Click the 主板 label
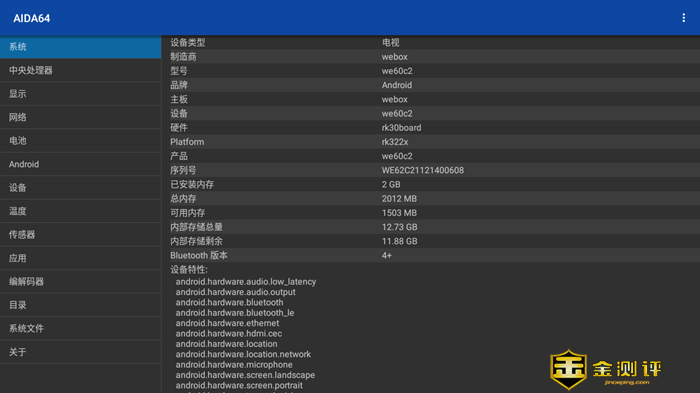The height and width of the screenshot is (393, 700). coord(179,99)
